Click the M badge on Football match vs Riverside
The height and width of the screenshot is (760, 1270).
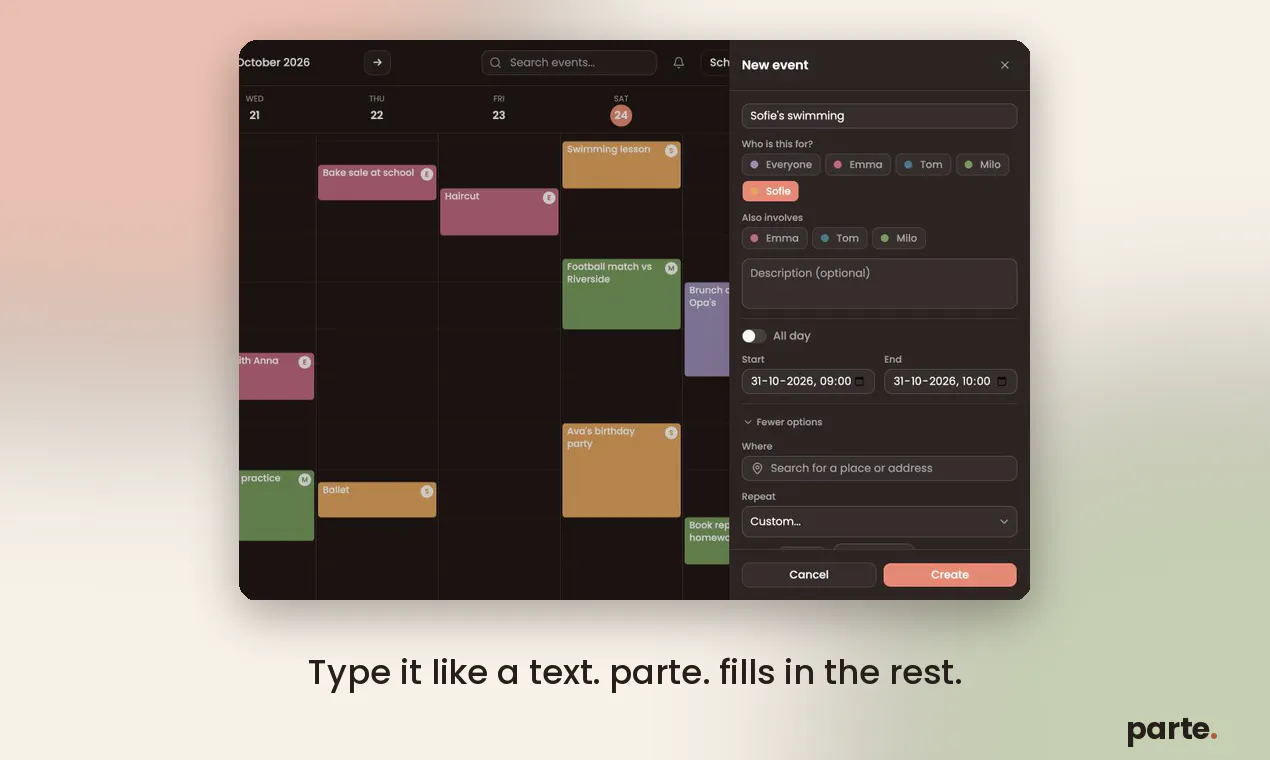coord(671,268)
